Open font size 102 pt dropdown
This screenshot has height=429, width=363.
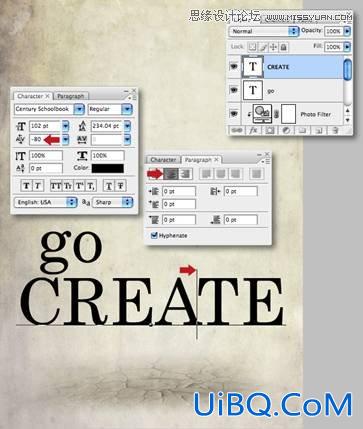point(65,126)
